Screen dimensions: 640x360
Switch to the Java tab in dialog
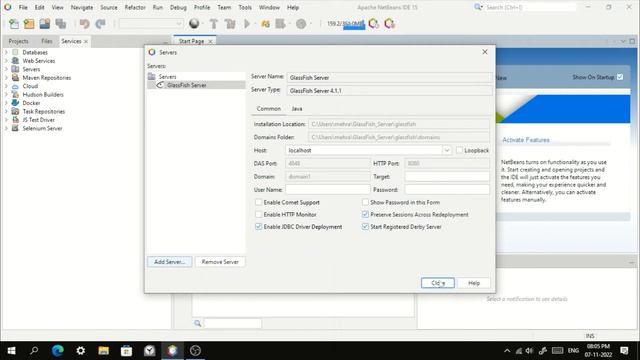(x=297, y=109)
